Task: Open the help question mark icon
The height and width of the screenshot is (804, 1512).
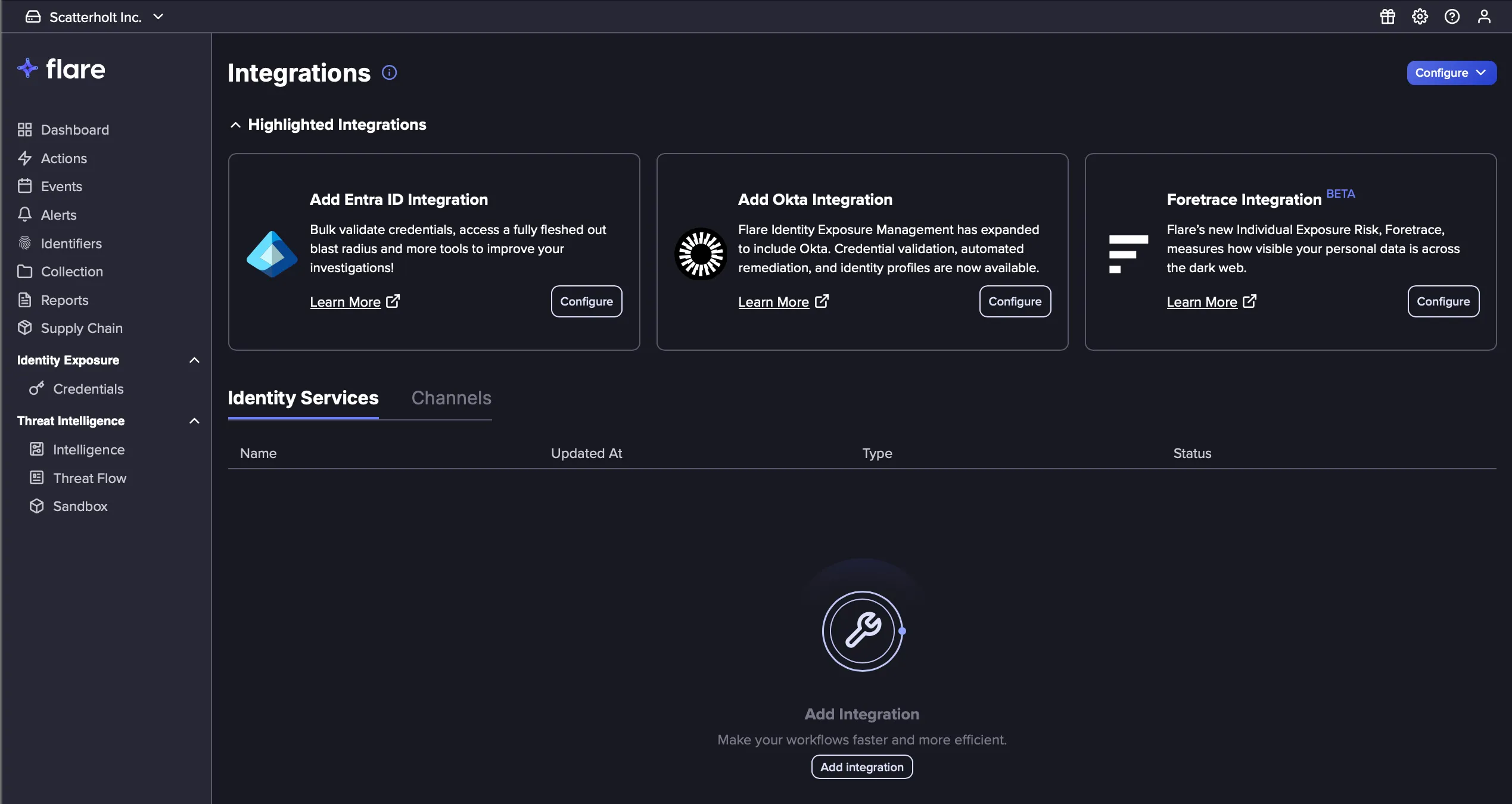Action: pyautogui.click(x=1452, y=17)
